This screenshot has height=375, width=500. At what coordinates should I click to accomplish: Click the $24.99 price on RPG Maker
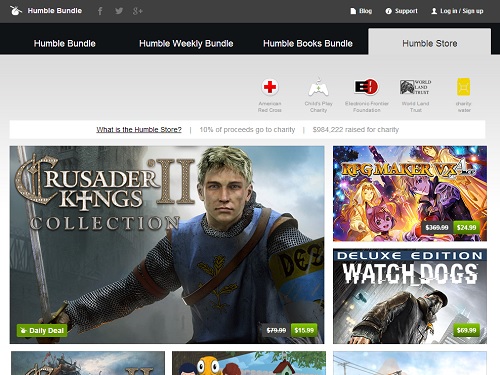pyautogui.click(x=466, y=227)
